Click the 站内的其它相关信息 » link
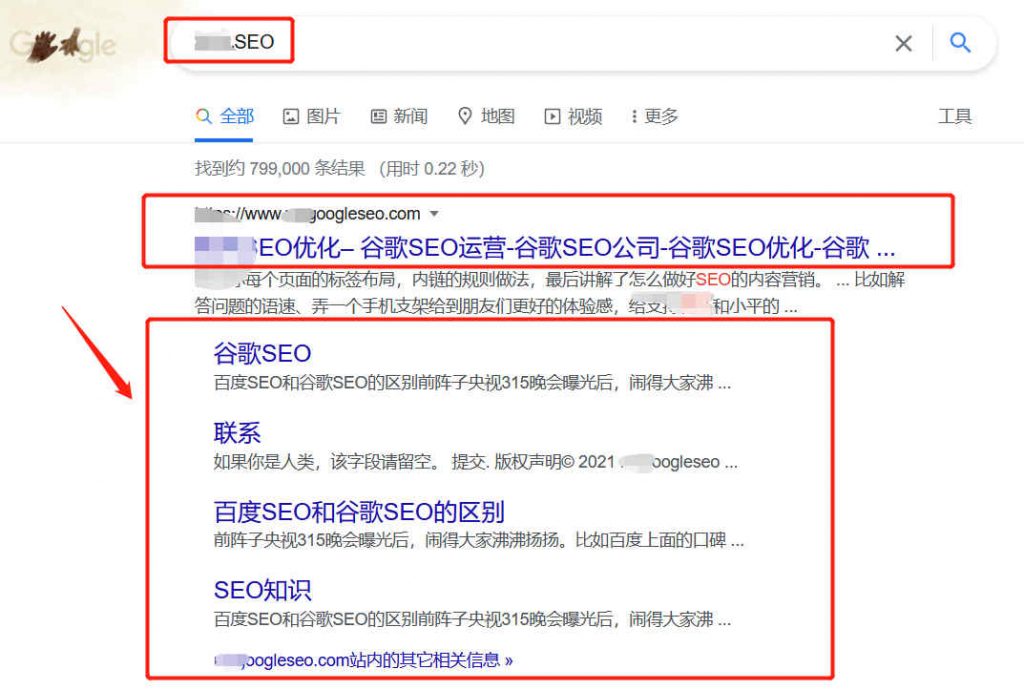1024x690 pixels. coord(364,660)
